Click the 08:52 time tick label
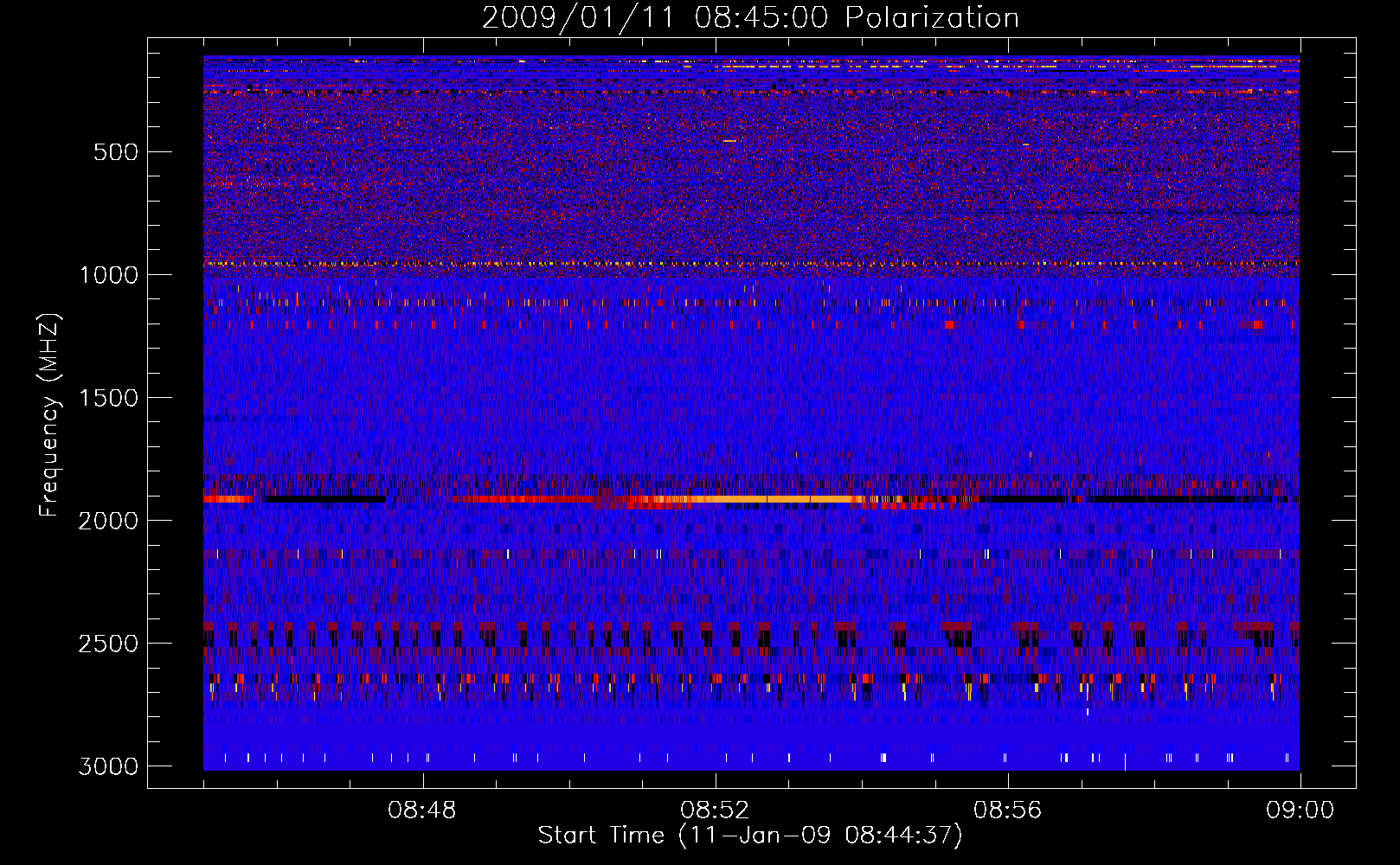 click(715, 811)
